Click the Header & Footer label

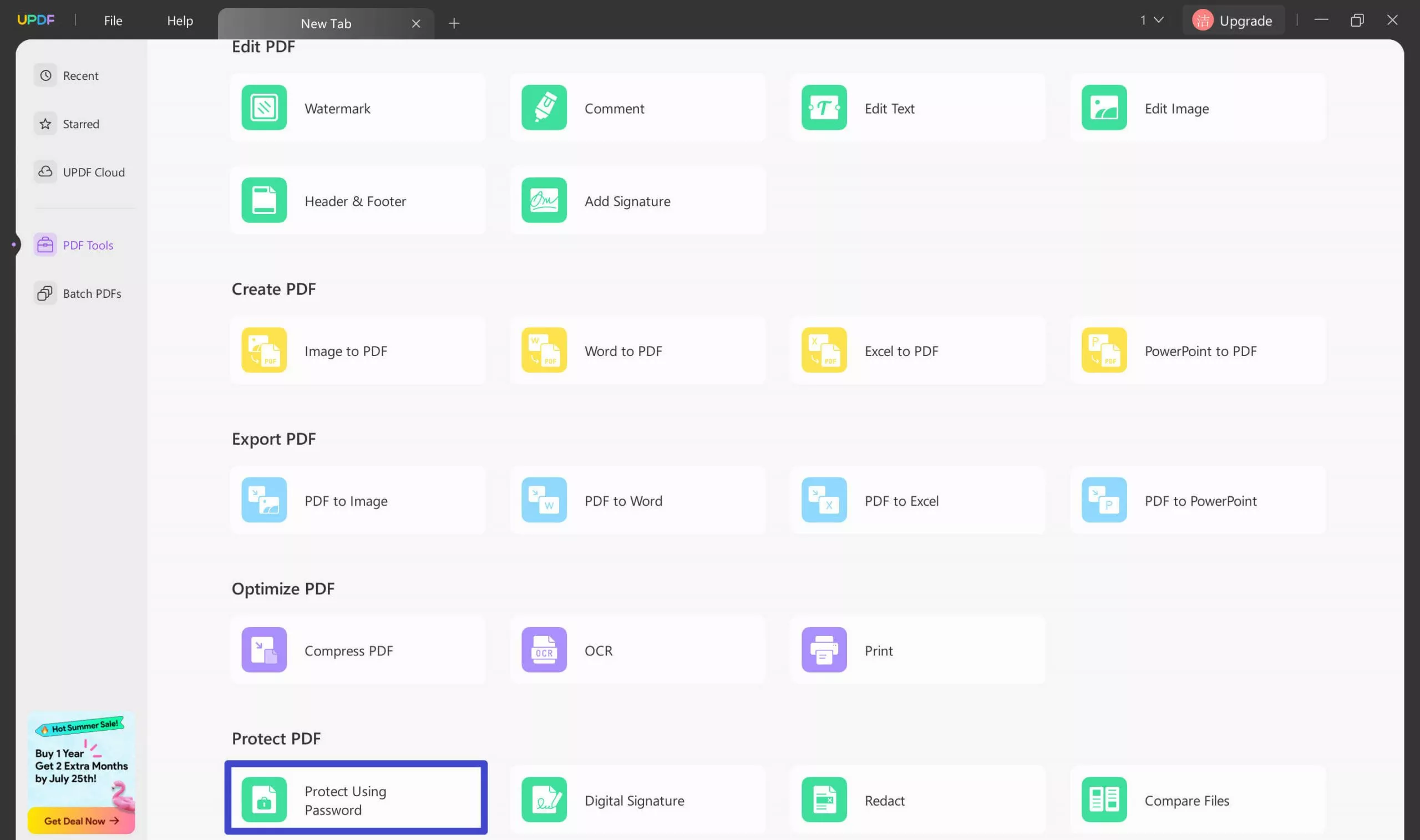[355, 201]
